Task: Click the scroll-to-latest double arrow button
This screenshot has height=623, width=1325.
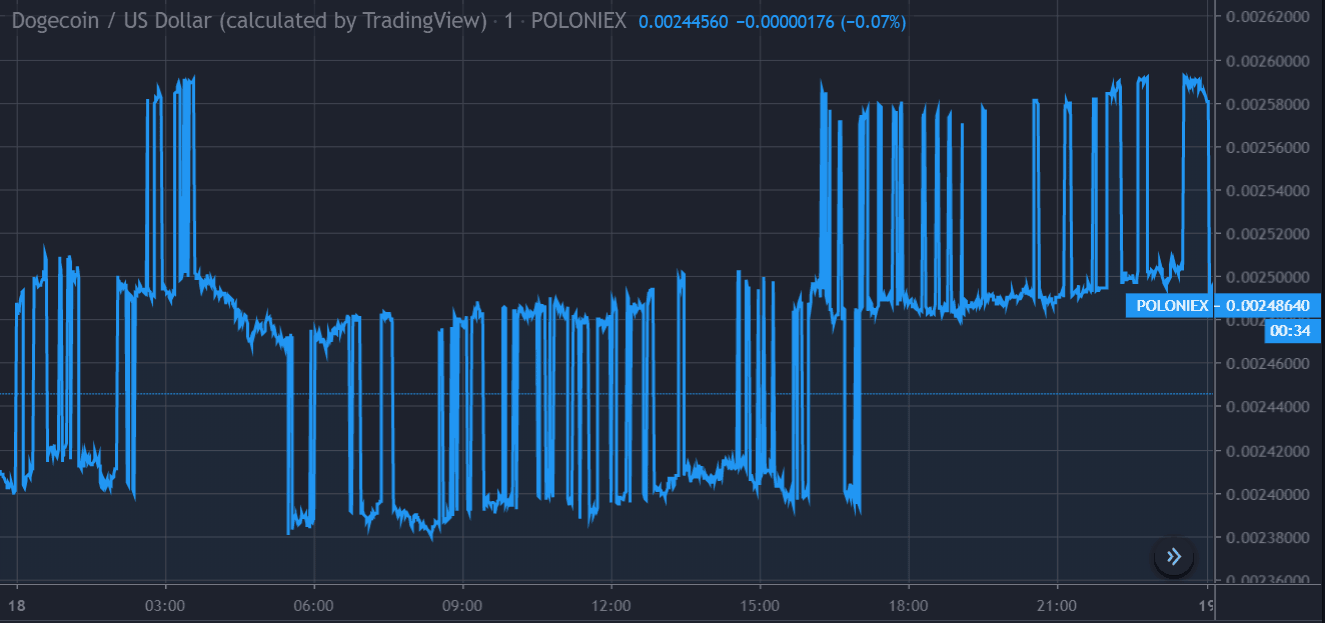Action: coord(1174,556)
